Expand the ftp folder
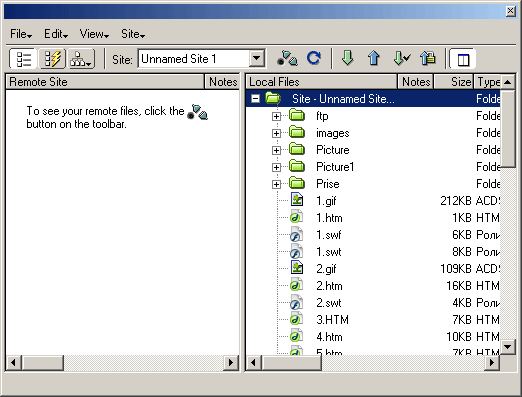Image resolution: width=522 pixels, height=397 pixels. [x=276, y=116]
